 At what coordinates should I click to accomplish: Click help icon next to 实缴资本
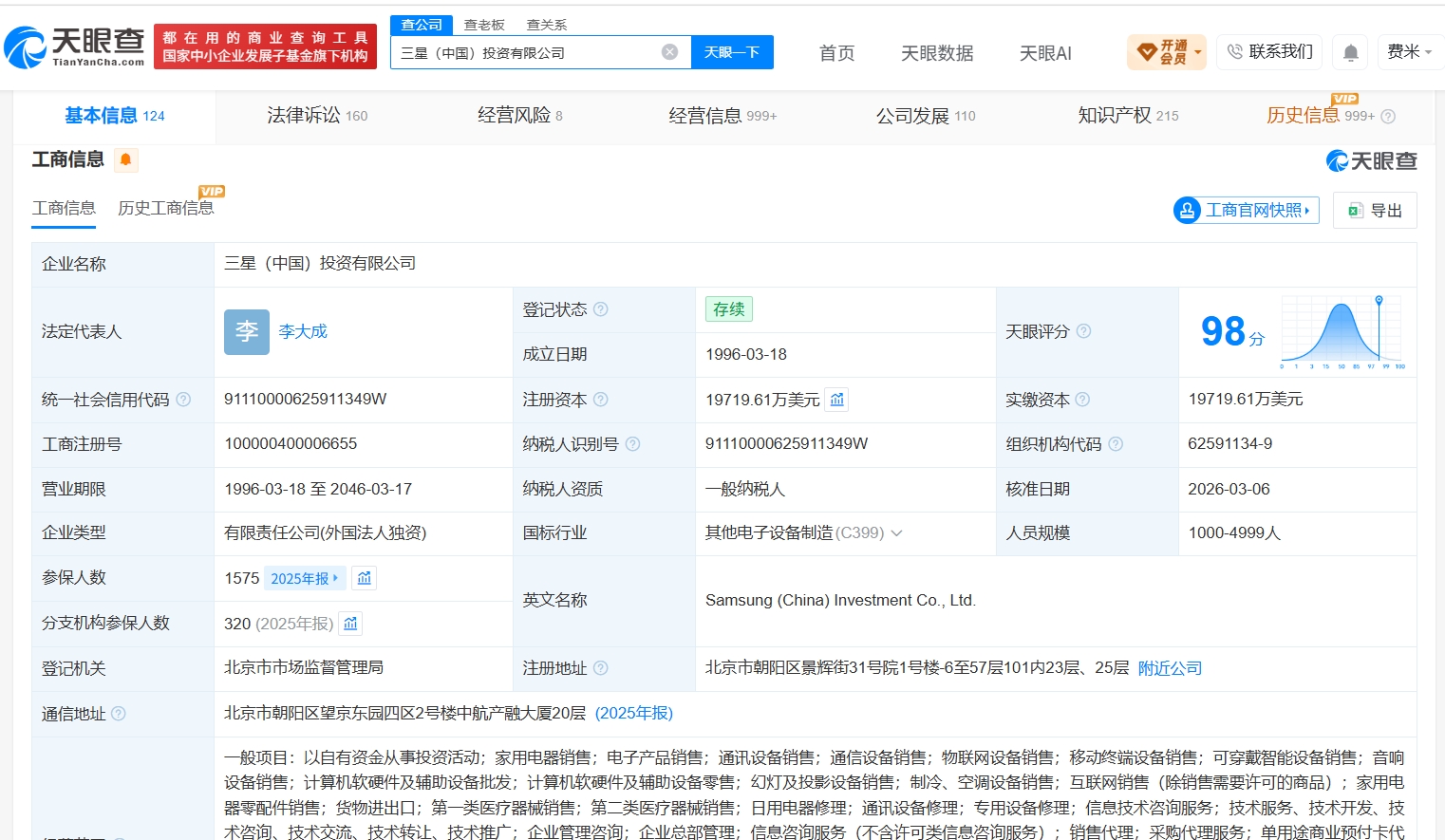click(1082, 400)
